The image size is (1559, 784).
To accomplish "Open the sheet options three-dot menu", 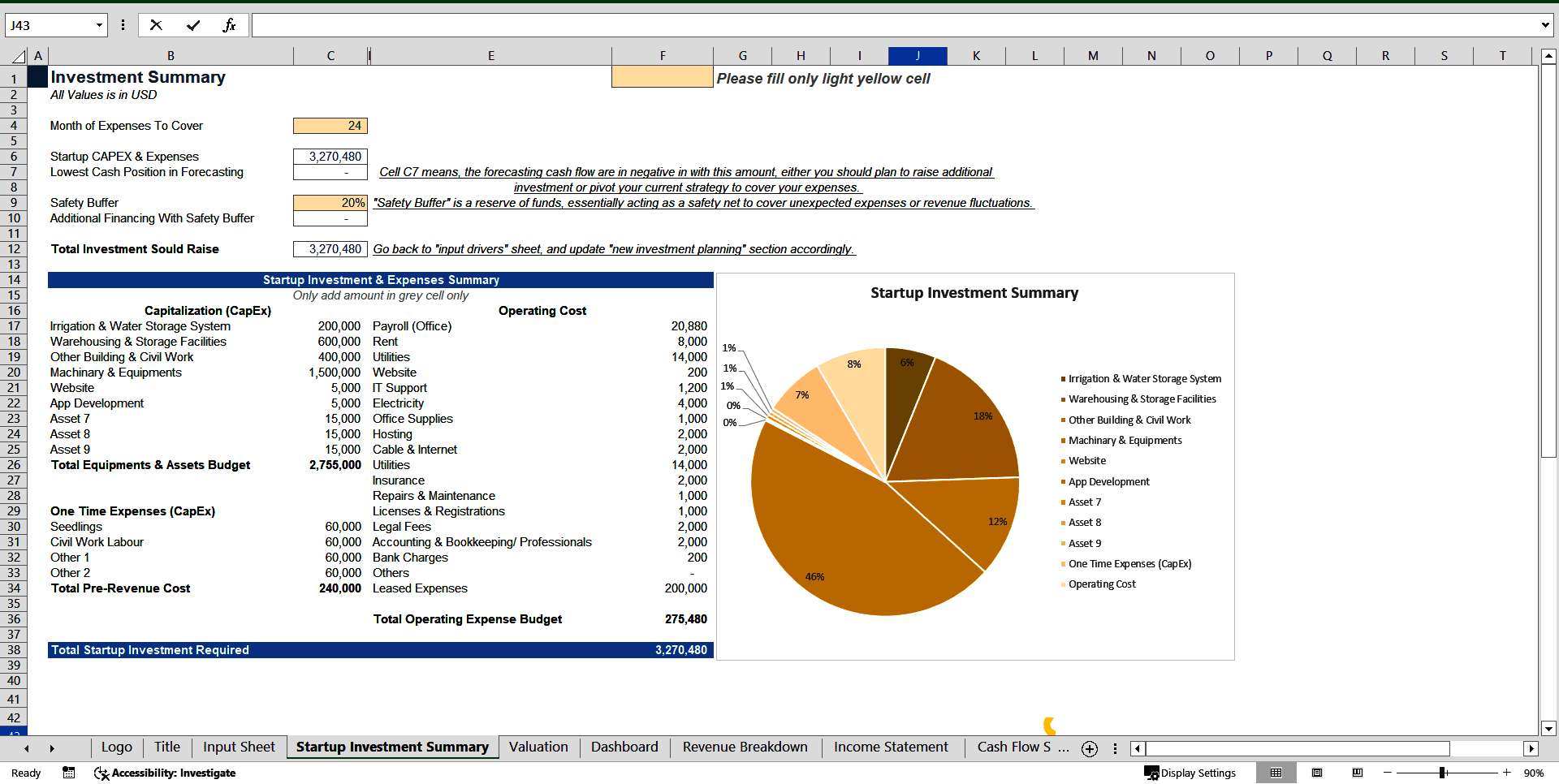I will click(1115, 747).
